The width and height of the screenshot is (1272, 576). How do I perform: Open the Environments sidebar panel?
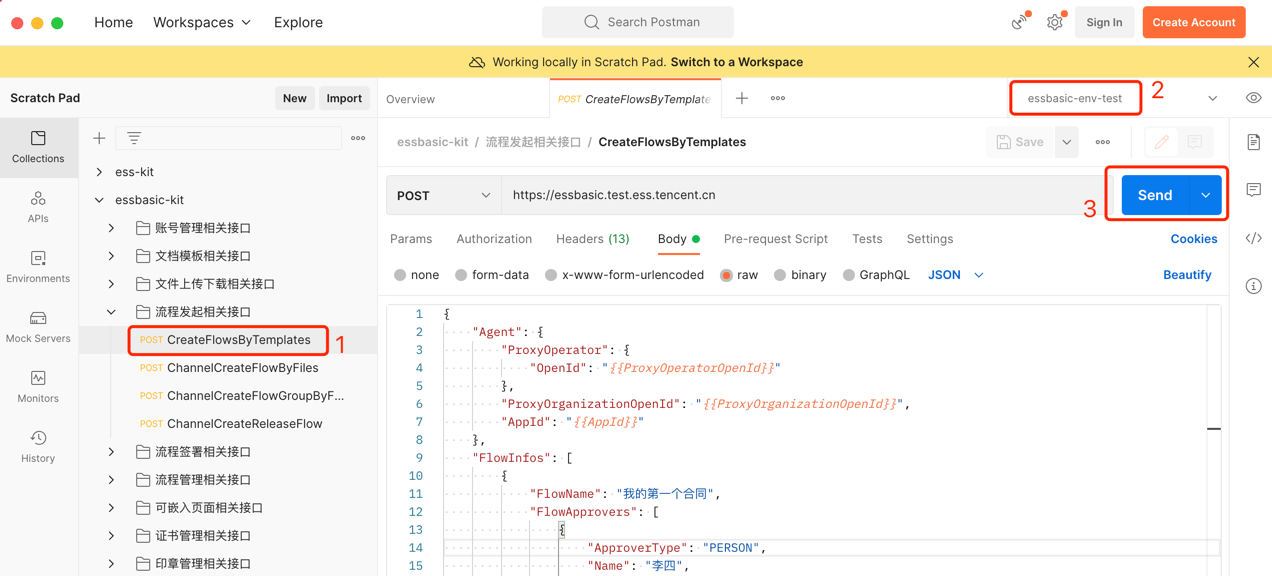pyautogui.click(x=38, y=267)
